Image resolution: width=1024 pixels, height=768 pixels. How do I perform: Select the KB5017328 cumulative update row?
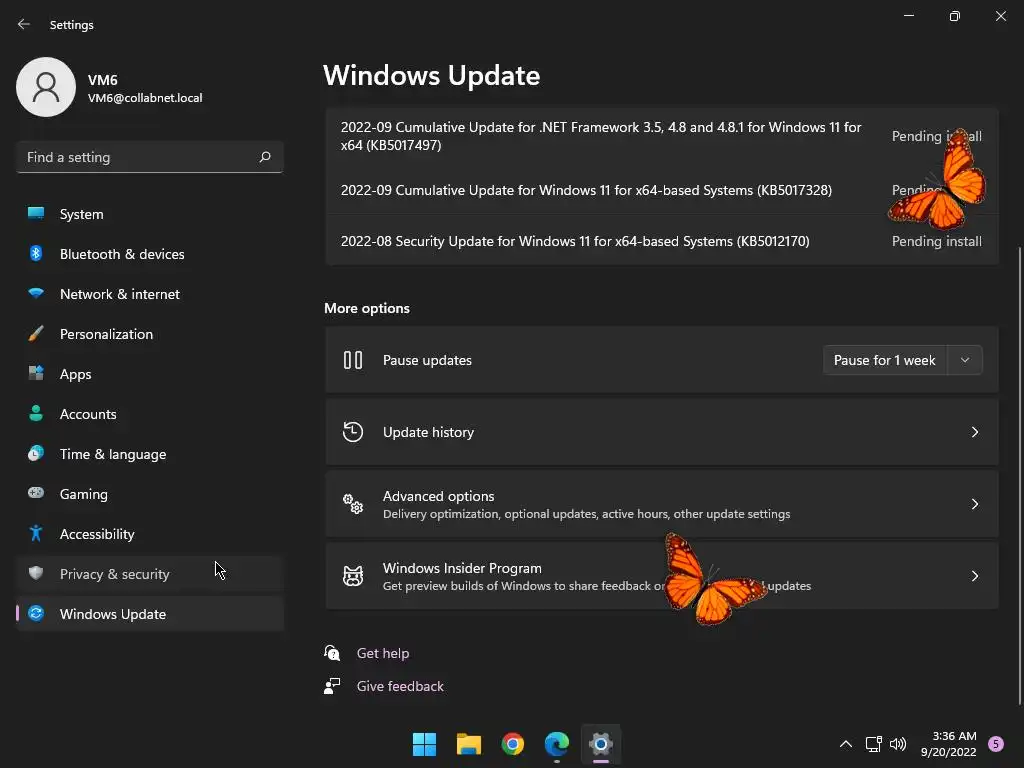pos(662,190)
